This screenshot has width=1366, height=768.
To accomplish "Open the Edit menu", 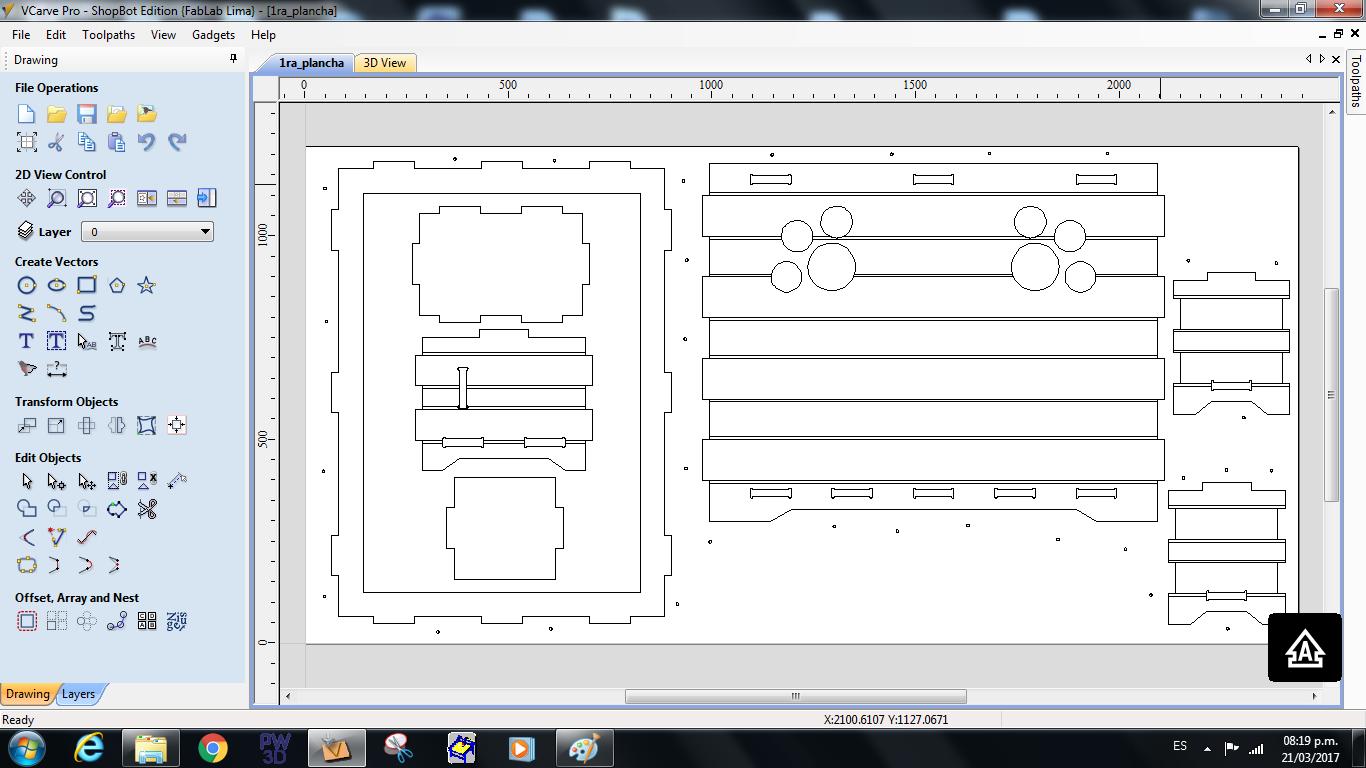I will pyautogui.click(x=56, y=34).
